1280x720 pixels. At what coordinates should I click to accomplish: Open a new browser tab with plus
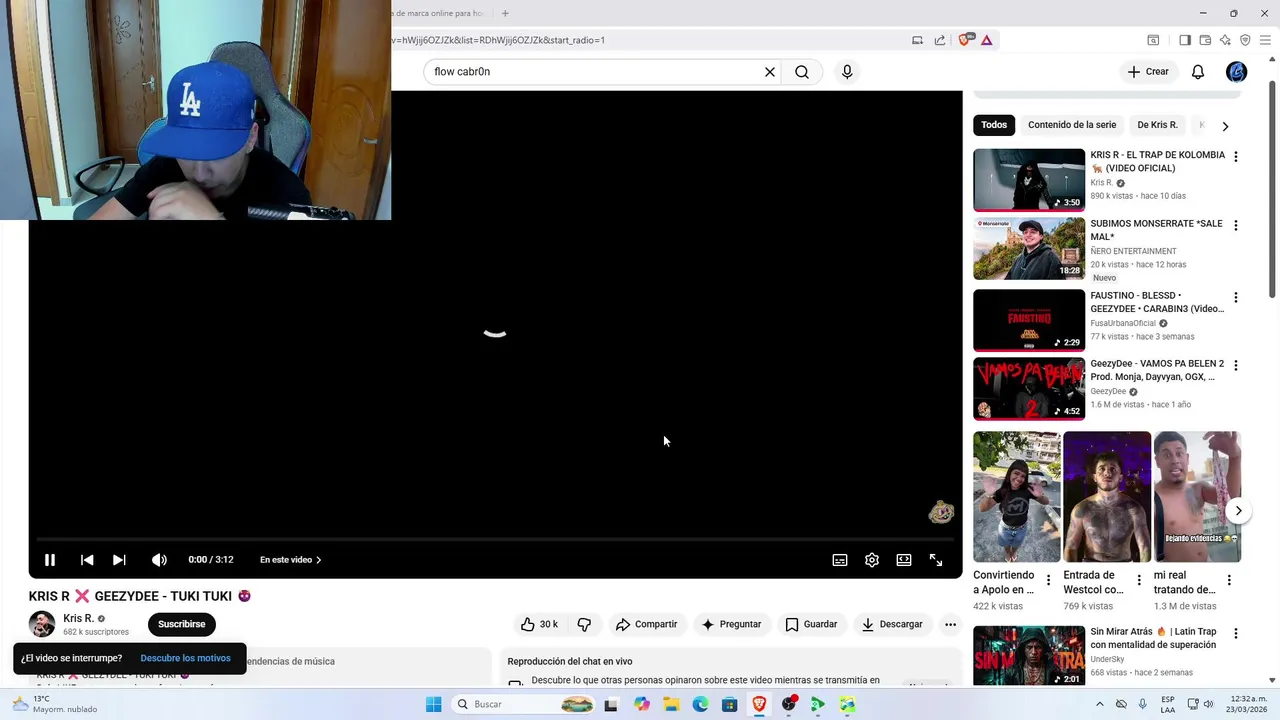point(505,13)
